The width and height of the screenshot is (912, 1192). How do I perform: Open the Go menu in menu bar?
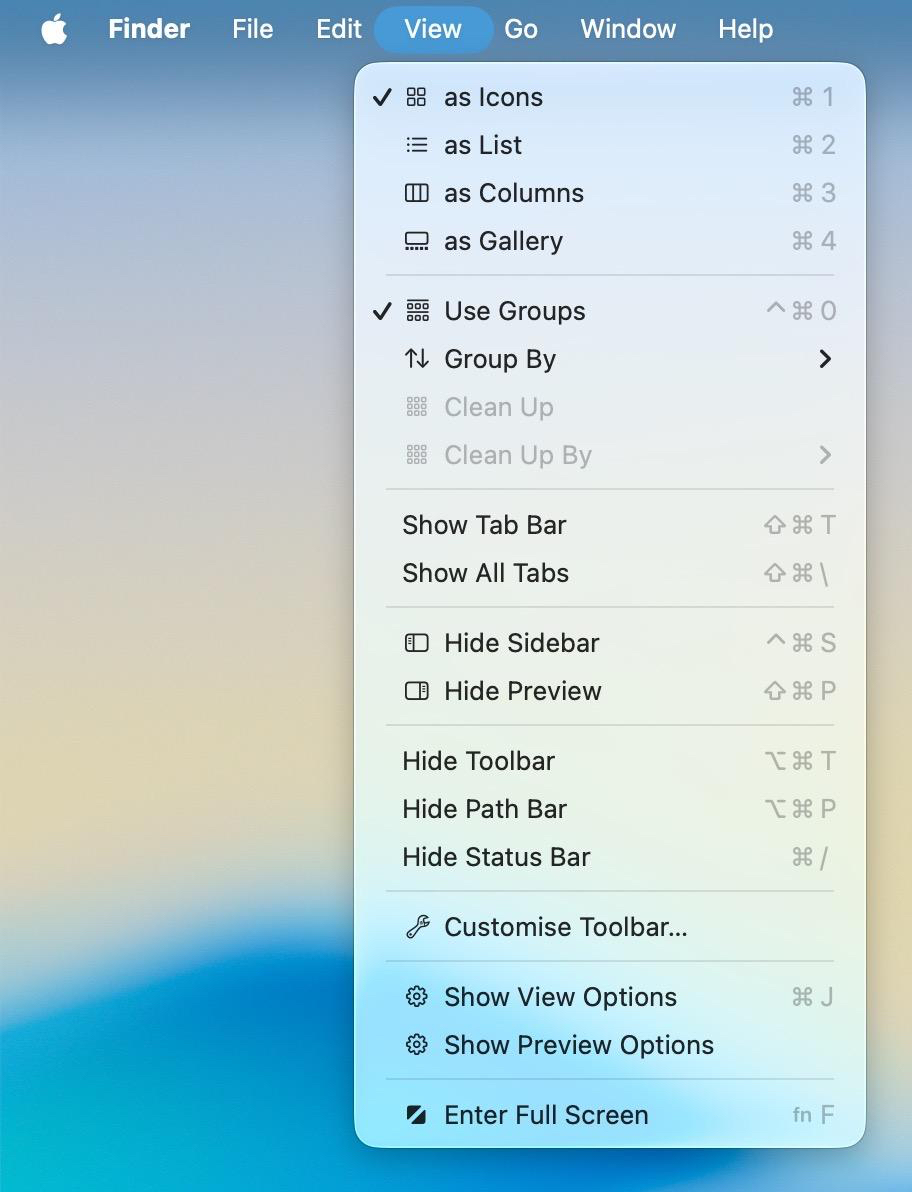(520, 29)
